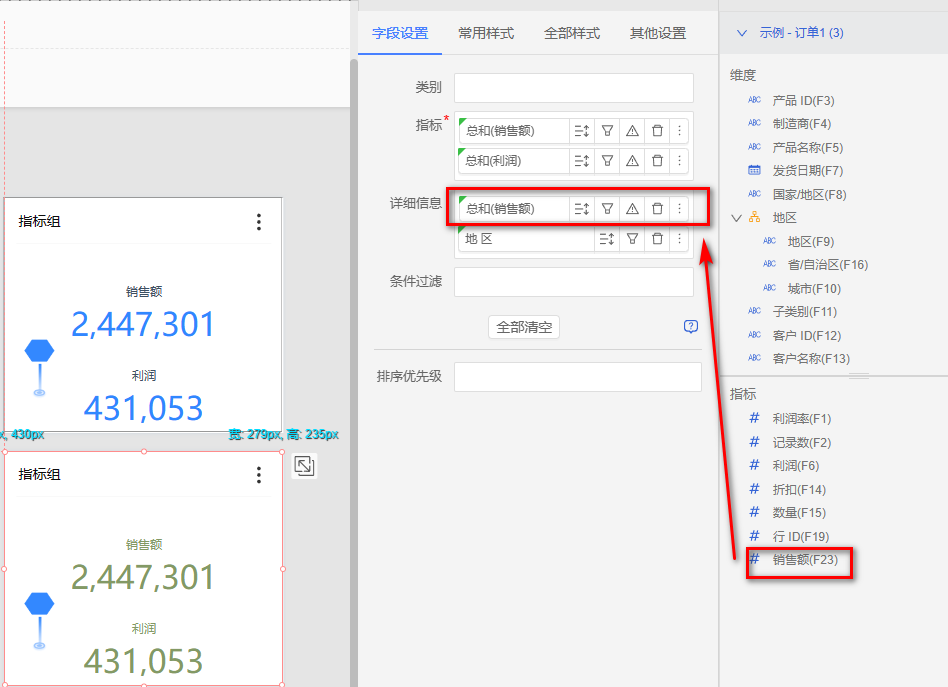Switch to the 常用样式 tab
Screen dimensions: 948x687
click(486, 33)
